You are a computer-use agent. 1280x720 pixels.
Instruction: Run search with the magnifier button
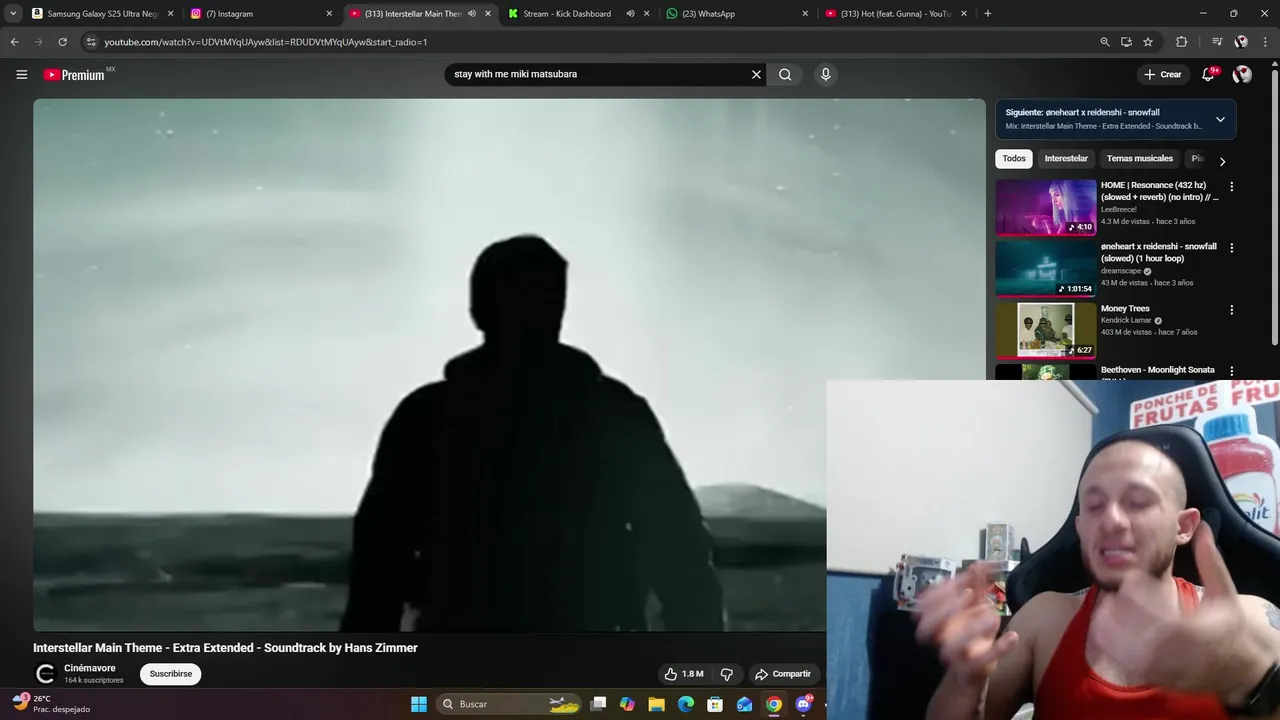[785, 74]
